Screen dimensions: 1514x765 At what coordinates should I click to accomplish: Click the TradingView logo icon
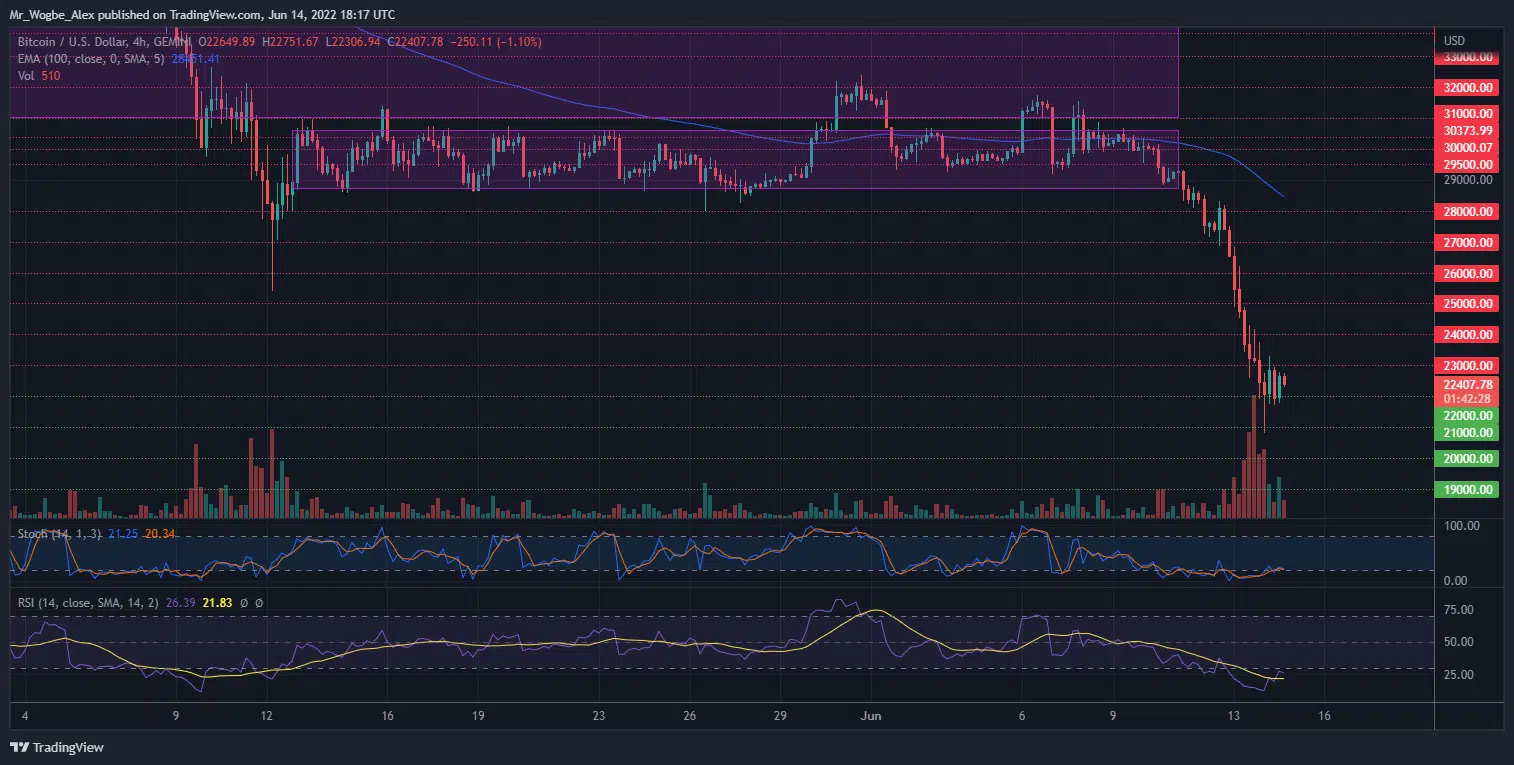point(19,747)
